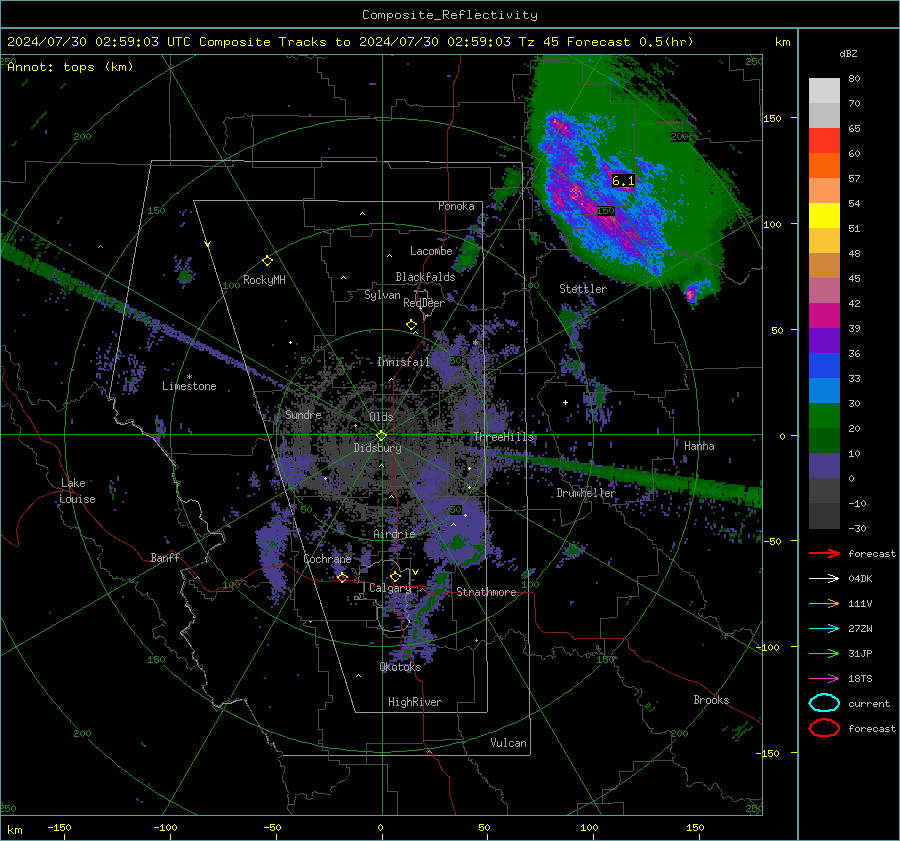The width and height of the screenshot is (900, 841).
Task: Pick the yellow 54 dBZ color swatch
Action: pyautogui.click(x=824, y=215)
